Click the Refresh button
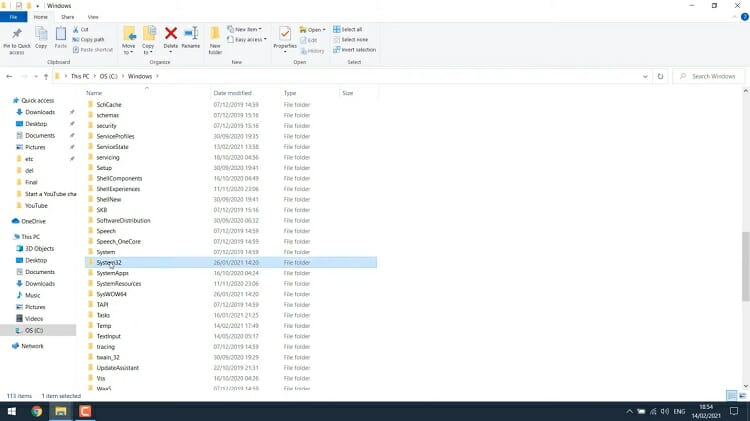 click(661, 77)
